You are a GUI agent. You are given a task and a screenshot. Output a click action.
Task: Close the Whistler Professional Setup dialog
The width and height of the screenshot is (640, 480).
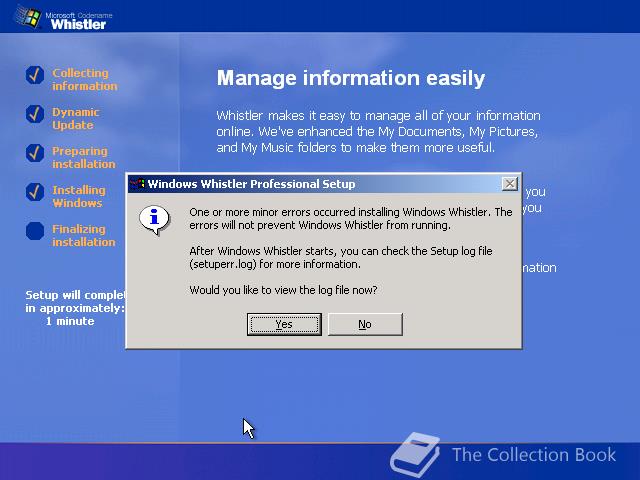tap(509, 184)
